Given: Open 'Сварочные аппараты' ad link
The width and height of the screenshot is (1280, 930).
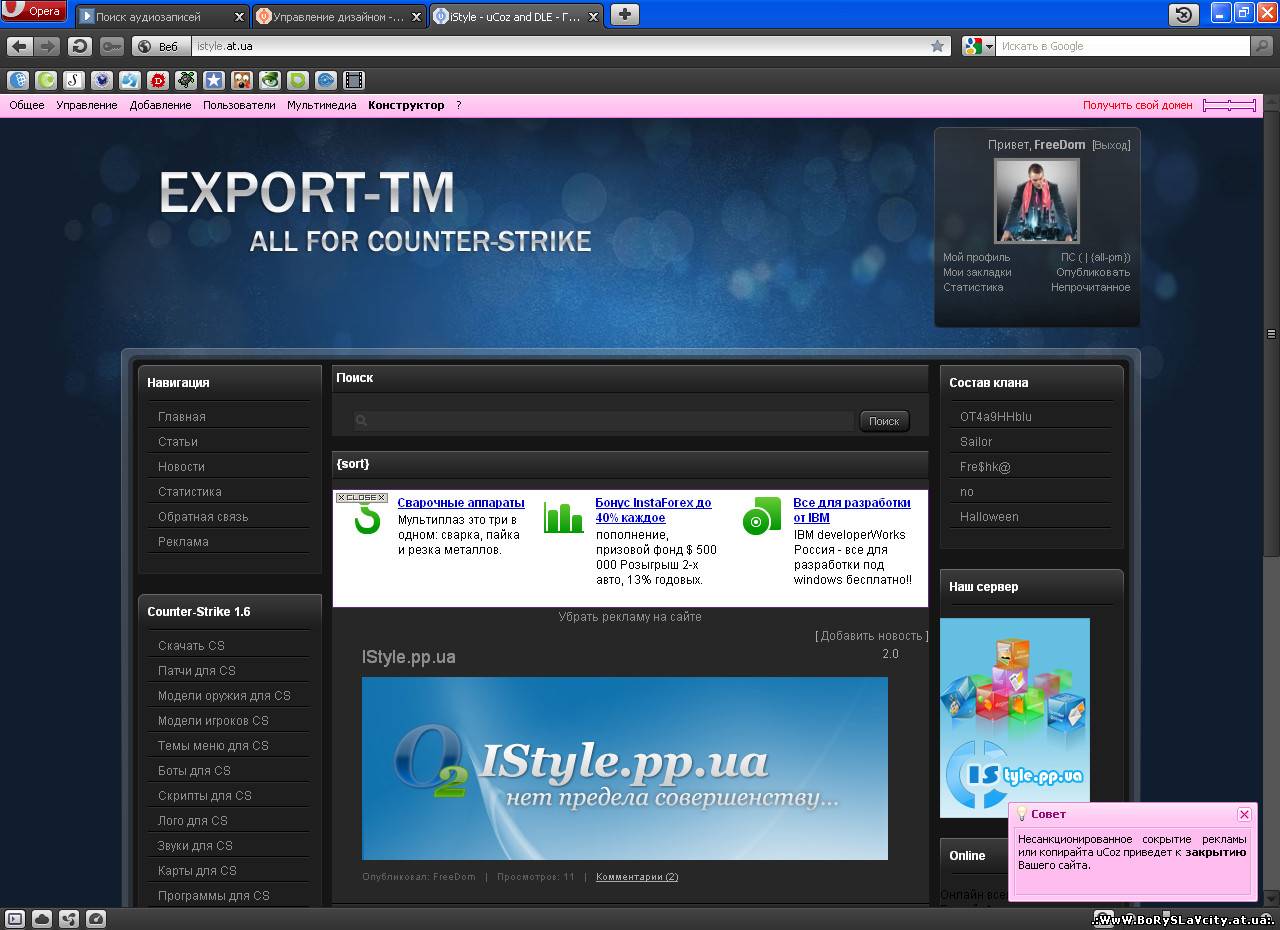Looking at the screenshot, I should (x=461, y=503).
